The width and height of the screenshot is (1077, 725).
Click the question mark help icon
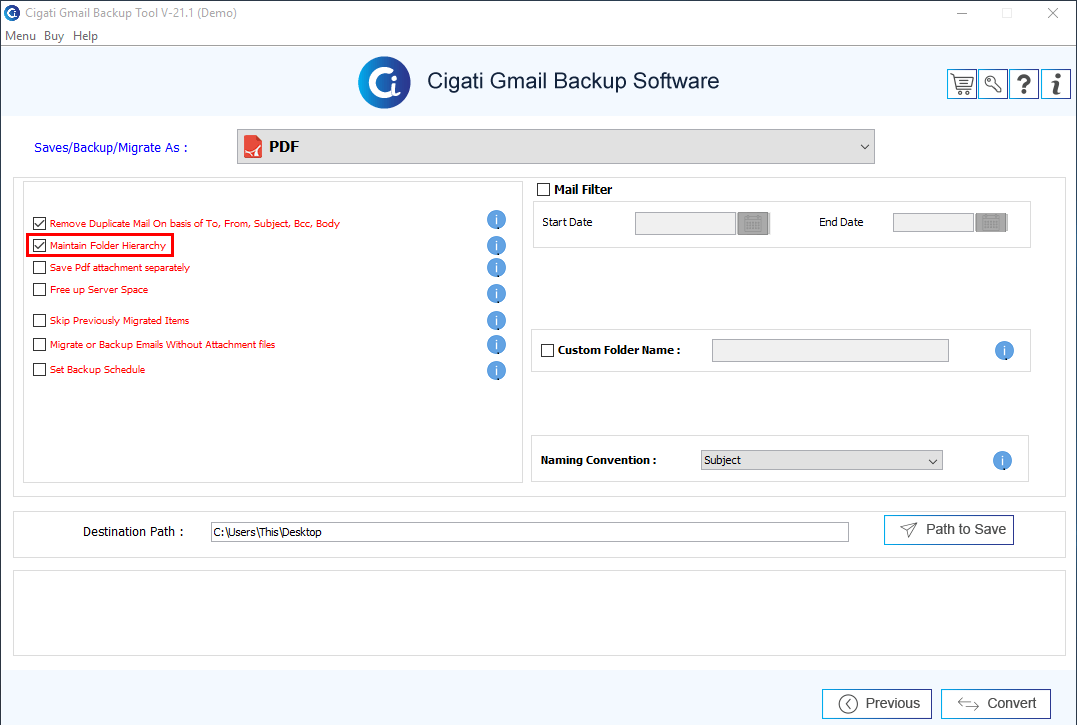point(1023,84)
